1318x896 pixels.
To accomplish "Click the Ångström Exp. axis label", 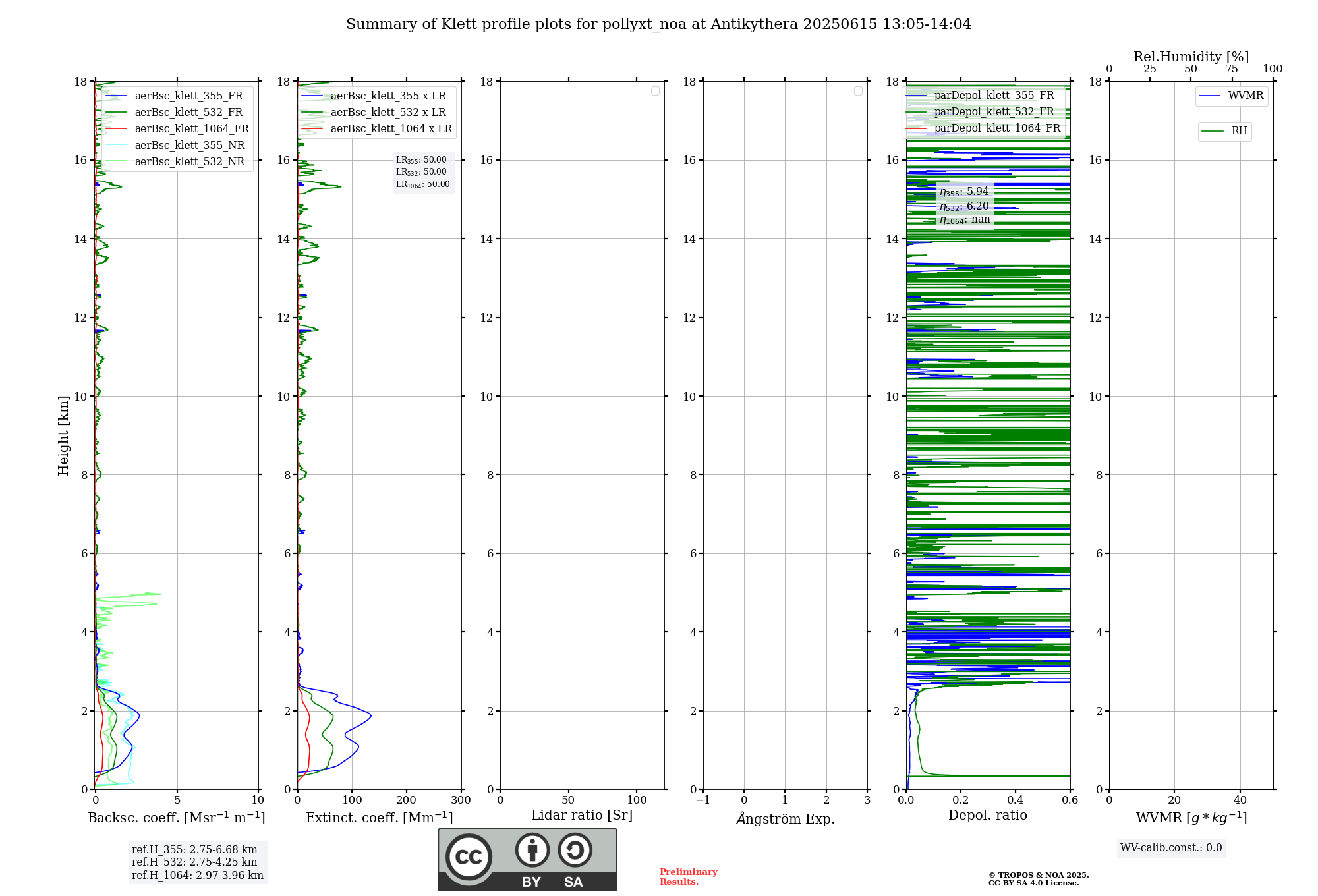I will coord(786,818).
